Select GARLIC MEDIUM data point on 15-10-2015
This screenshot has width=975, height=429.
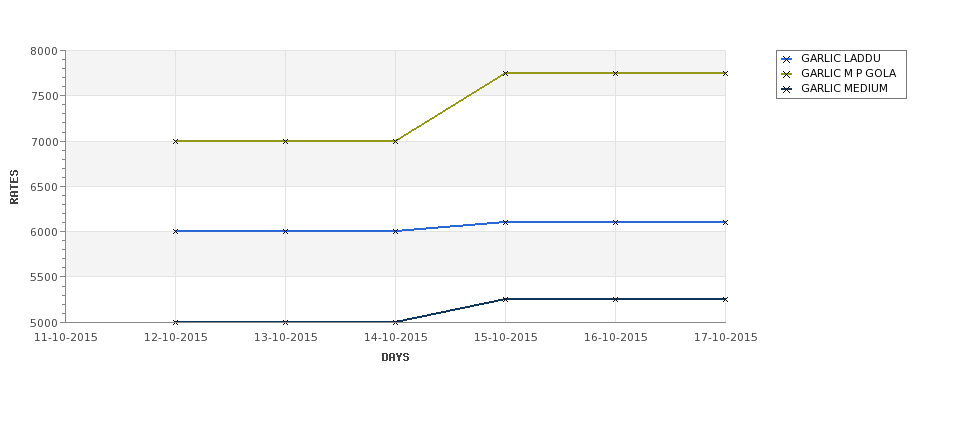point(506,299)
